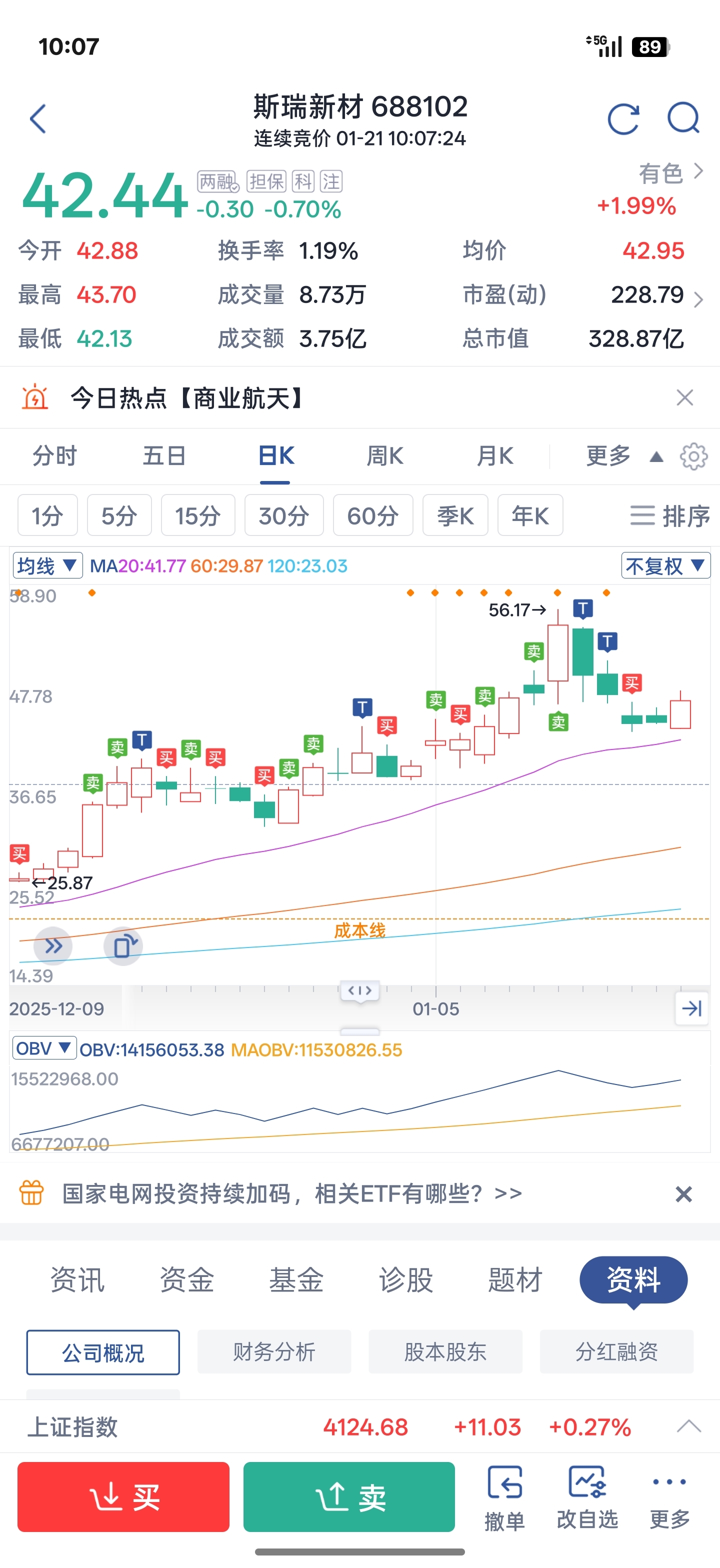The image size is (720, 1568).
Task: Tap the double-arrow expand chart icon
Action: (x=53, y=946)
